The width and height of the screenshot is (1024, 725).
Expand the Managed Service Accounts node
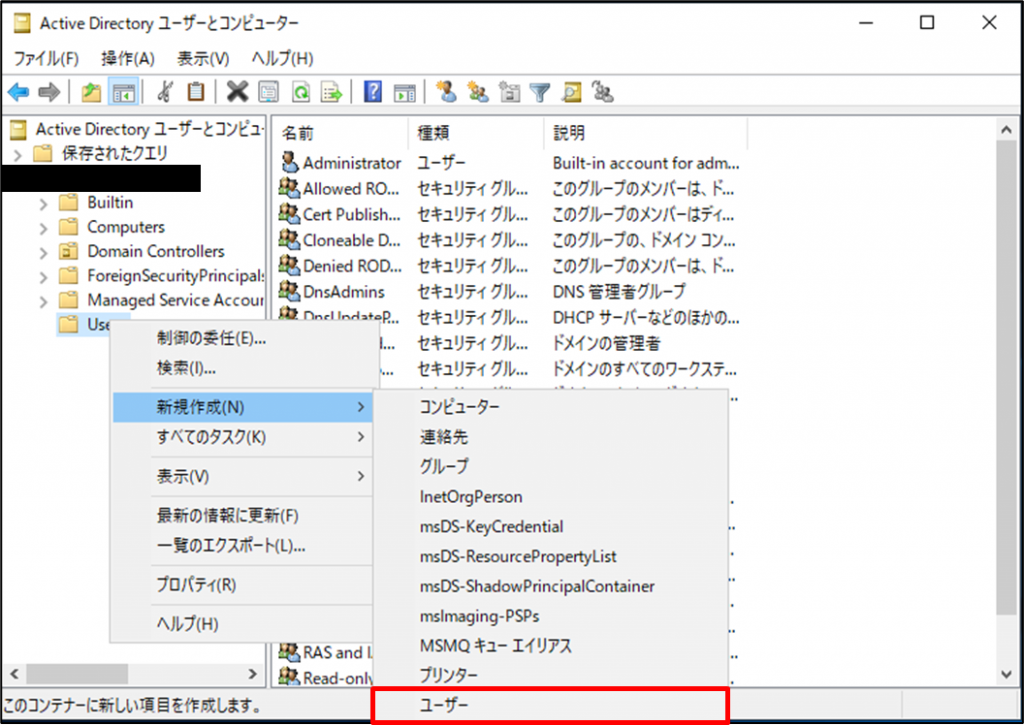(x=43, y=302)
